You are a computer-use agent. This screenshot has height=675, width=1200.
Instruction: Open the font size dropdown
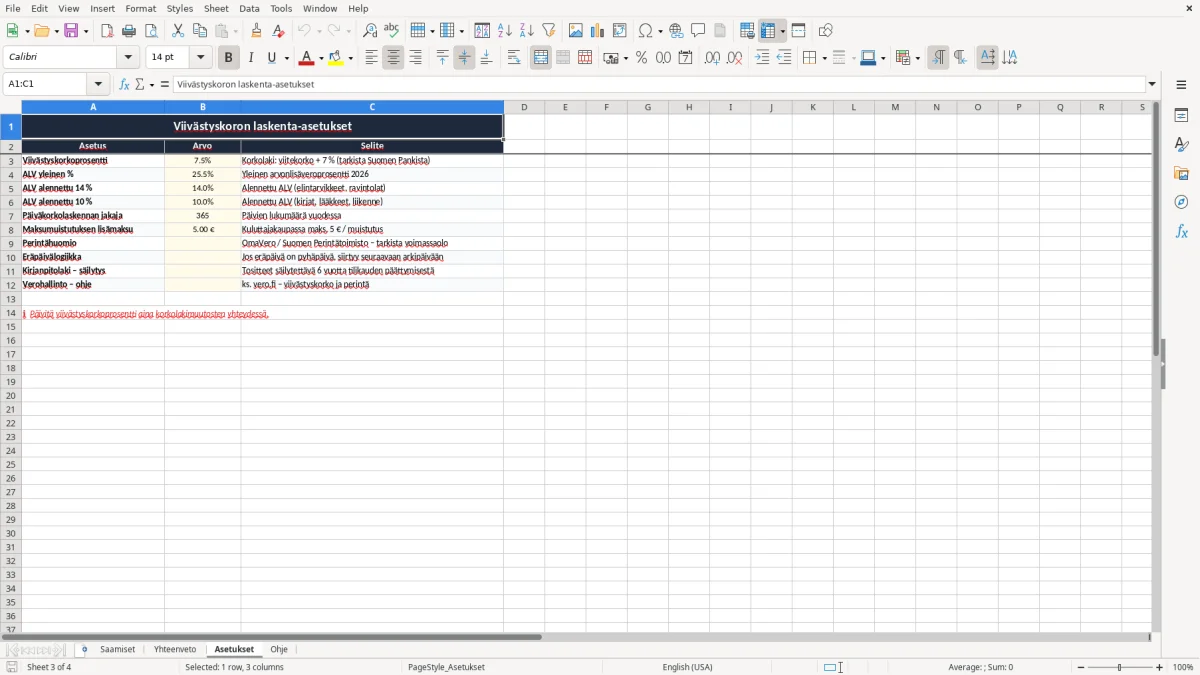(201, 58)
